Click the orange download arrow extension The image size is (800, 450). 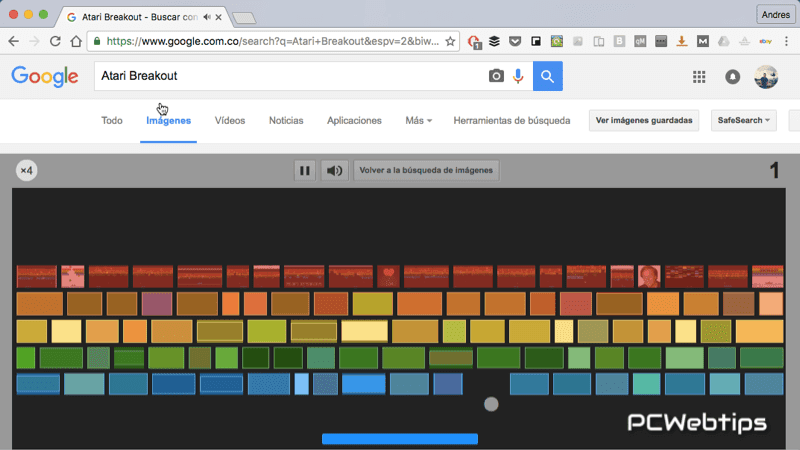pyautogui.click(x=682, y=41)
